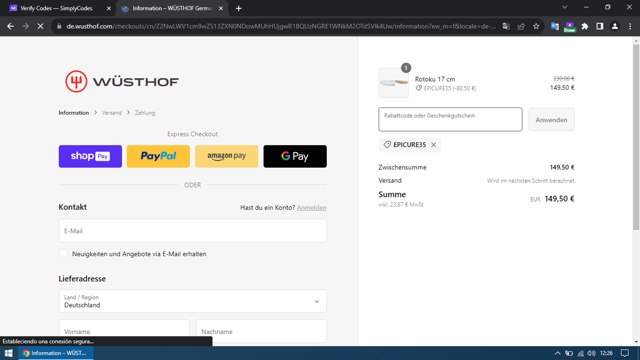Image resolution: width=640 pixels, height=360 pixels.
Task: Open a new browser tab with the plus
Action: pyautogui.click(x=238, y=8)
